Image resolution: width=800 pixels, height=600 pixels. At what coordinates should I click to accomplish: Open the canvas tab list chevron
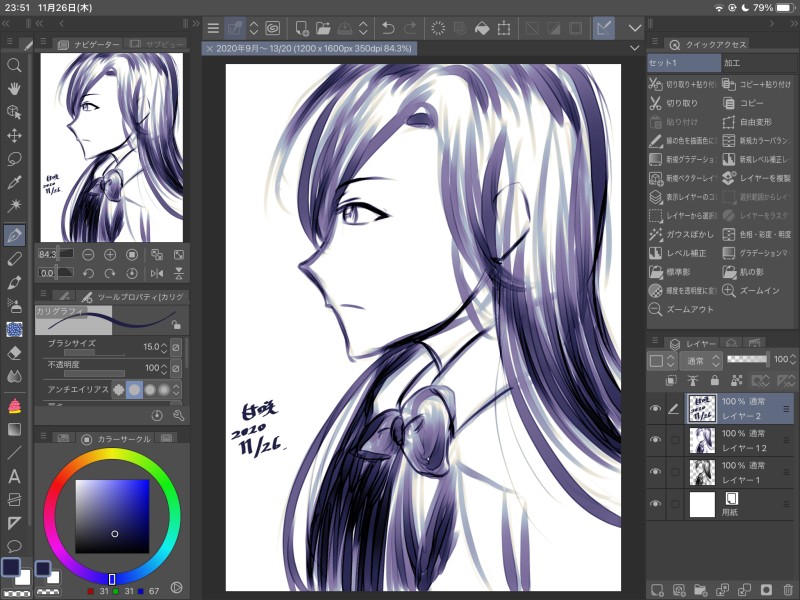(634, 48)
